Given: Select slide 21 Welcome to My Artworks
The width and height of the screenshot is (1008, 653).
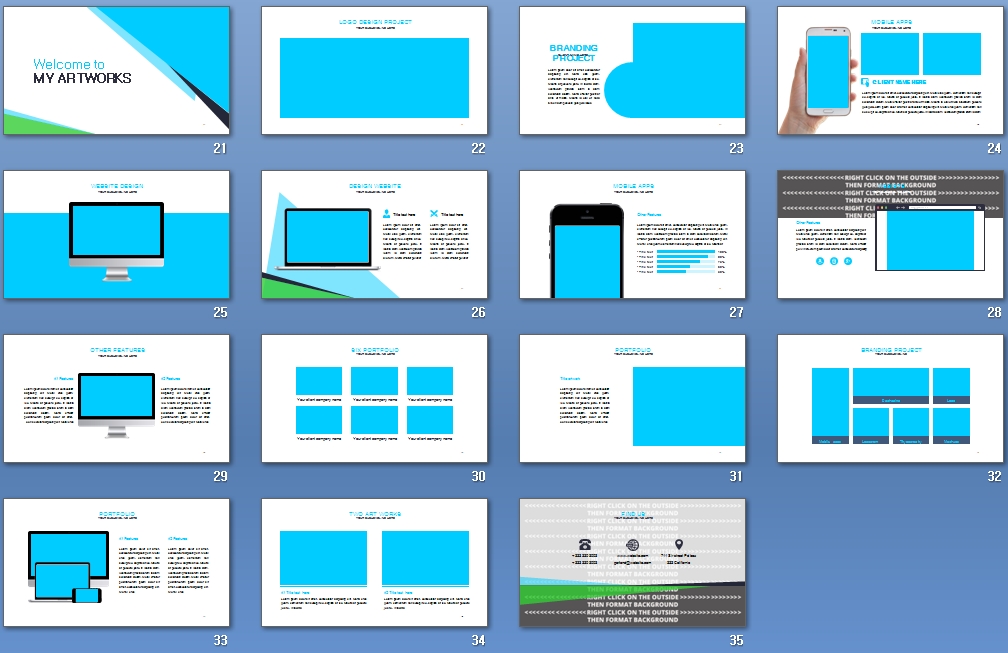Looking at the screenshot, I should [x=116, y=70].
